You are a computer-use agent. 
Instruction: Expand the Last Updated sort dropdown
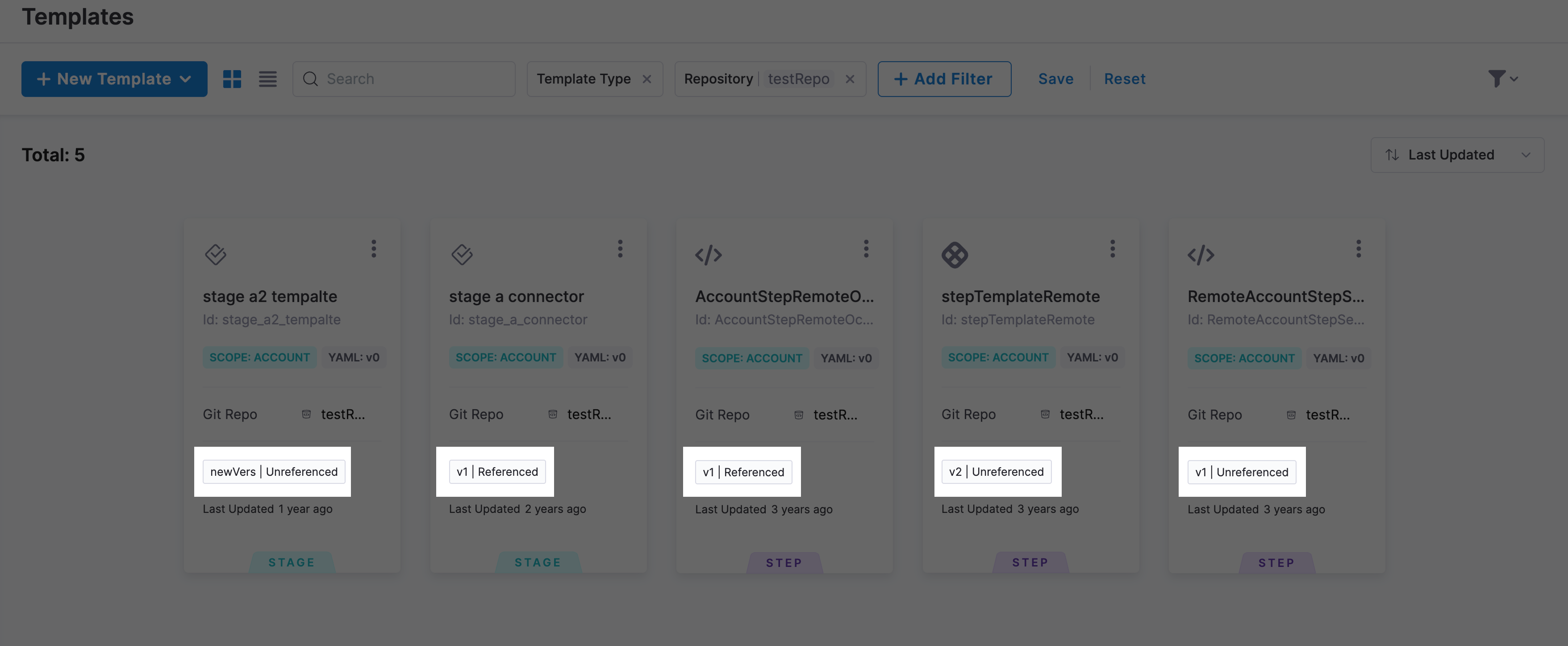click(x=1457, y=155)
